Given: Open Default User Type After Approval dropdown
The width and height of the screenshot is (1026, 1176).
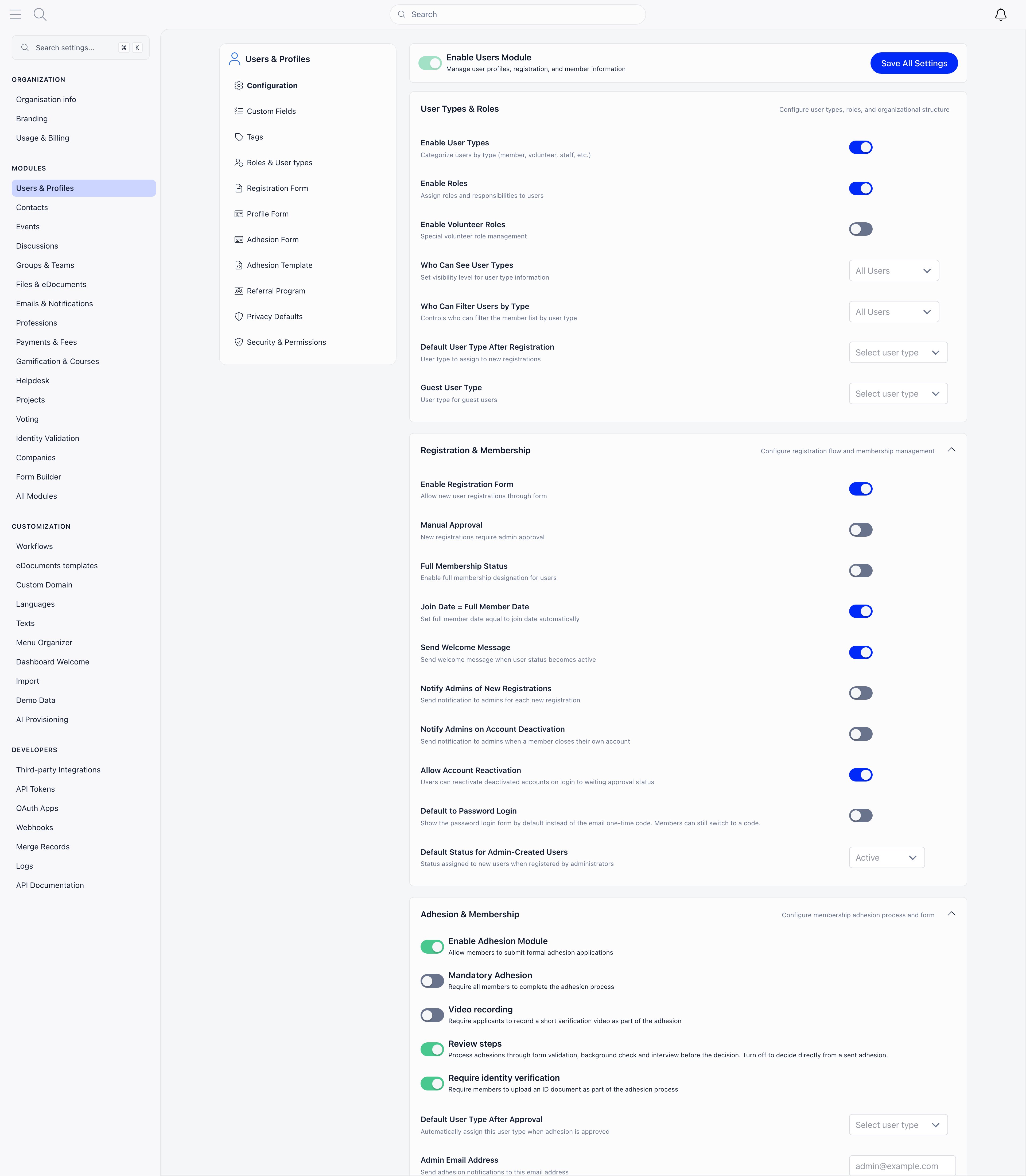Looking at the screenshot, I should (x=898, y=1125).
